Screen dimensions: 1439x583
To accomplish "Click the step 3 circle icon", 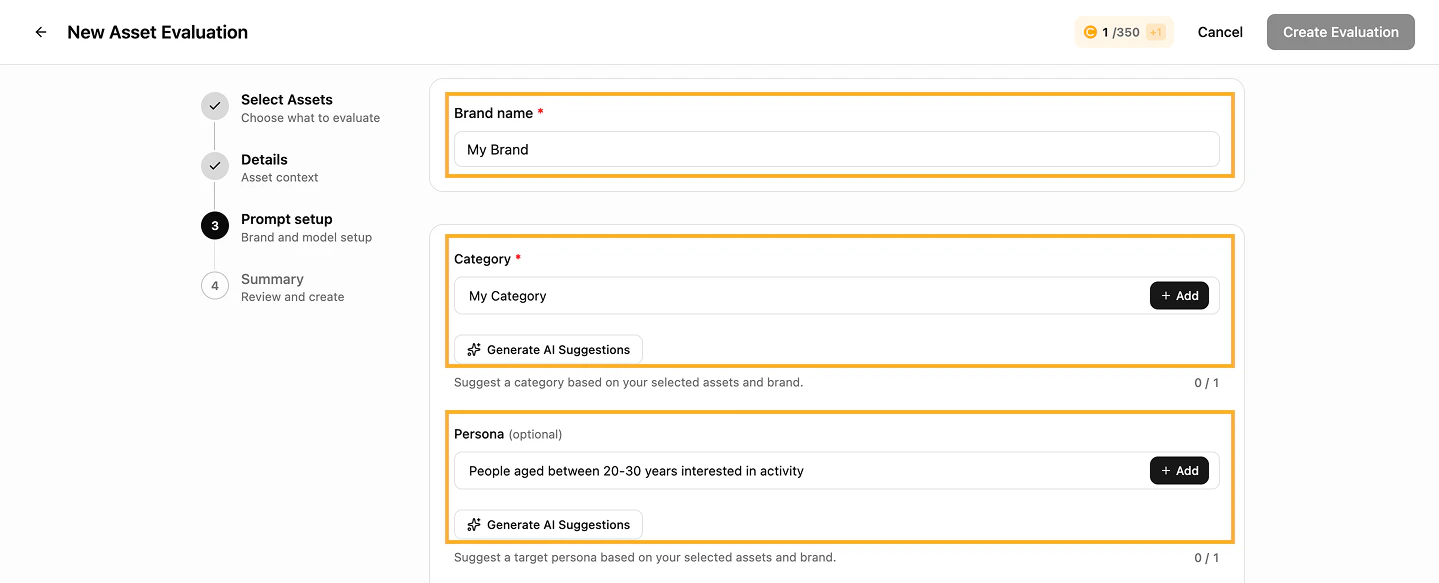I will point(215,226).
